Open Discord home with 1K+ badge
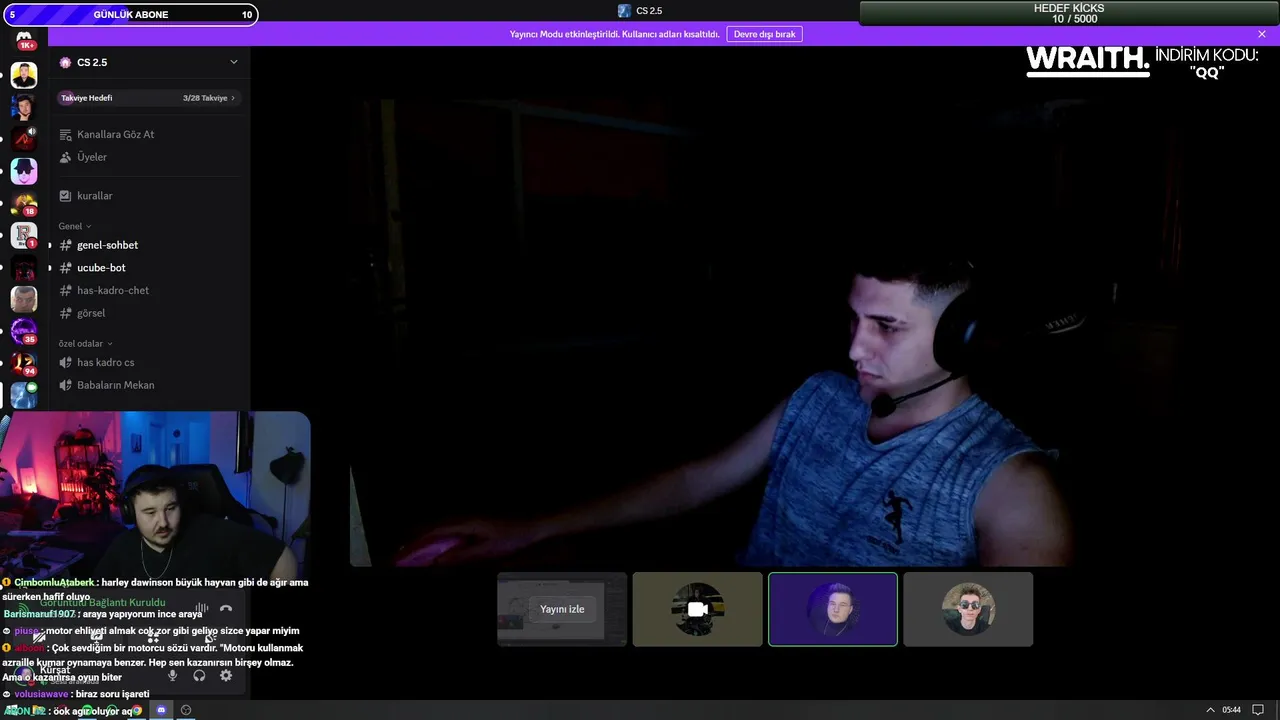 pos(24,41)
